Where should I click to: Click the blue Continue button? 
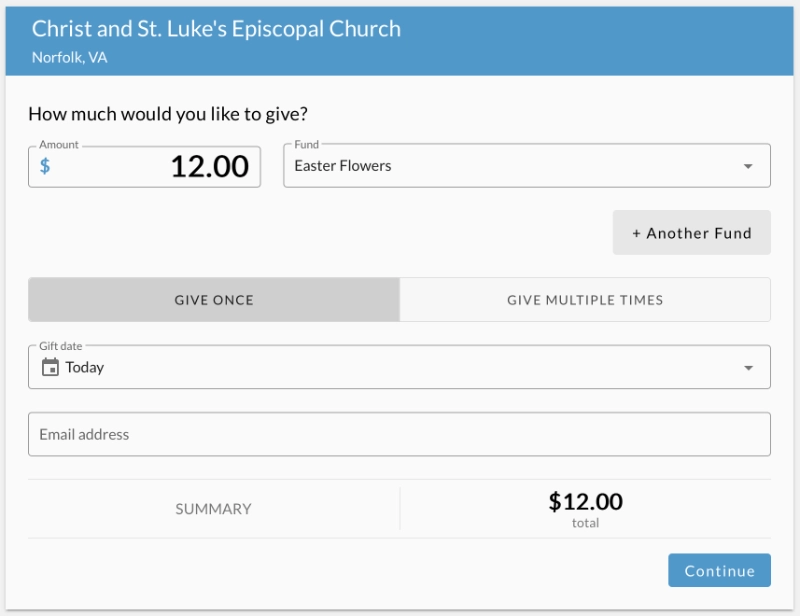(x=719, y=571)
